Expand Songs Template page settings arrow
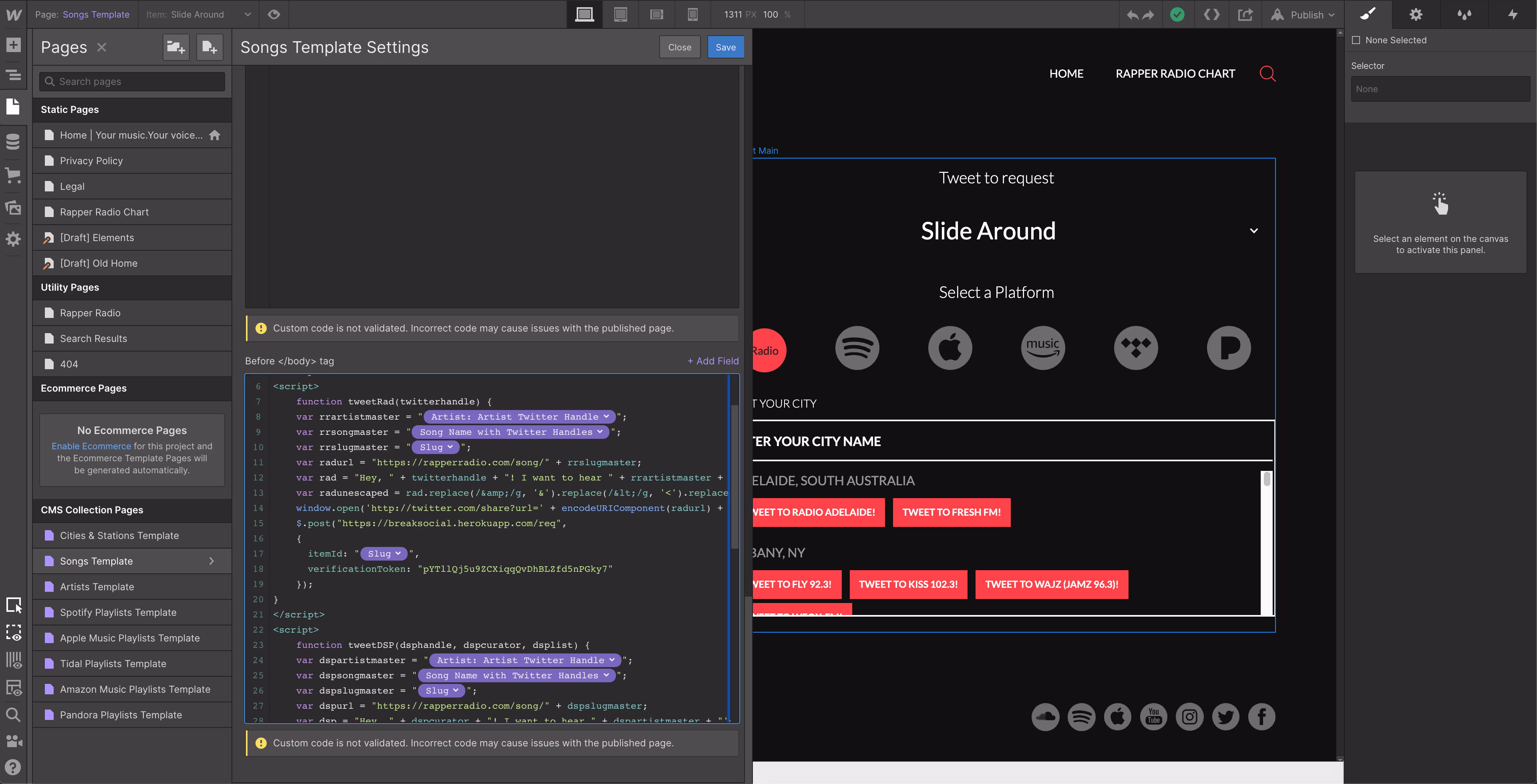 click(x=211, y=561)
